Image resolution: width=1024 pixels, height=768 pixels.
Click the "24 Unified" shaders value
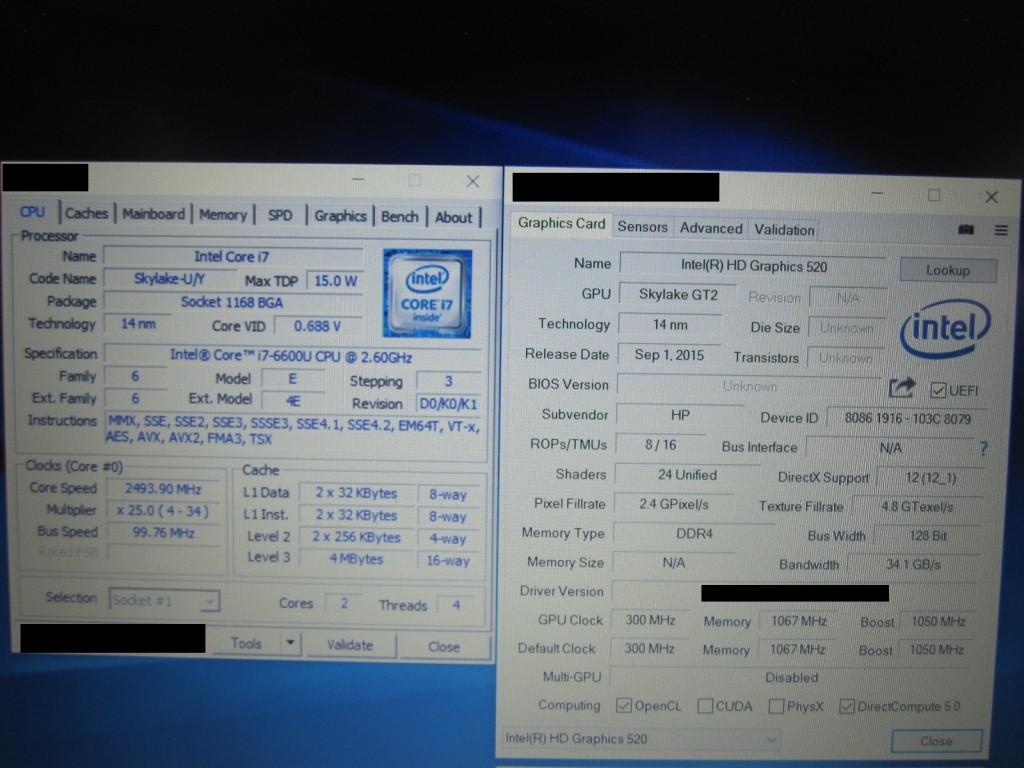coord(687,475)
